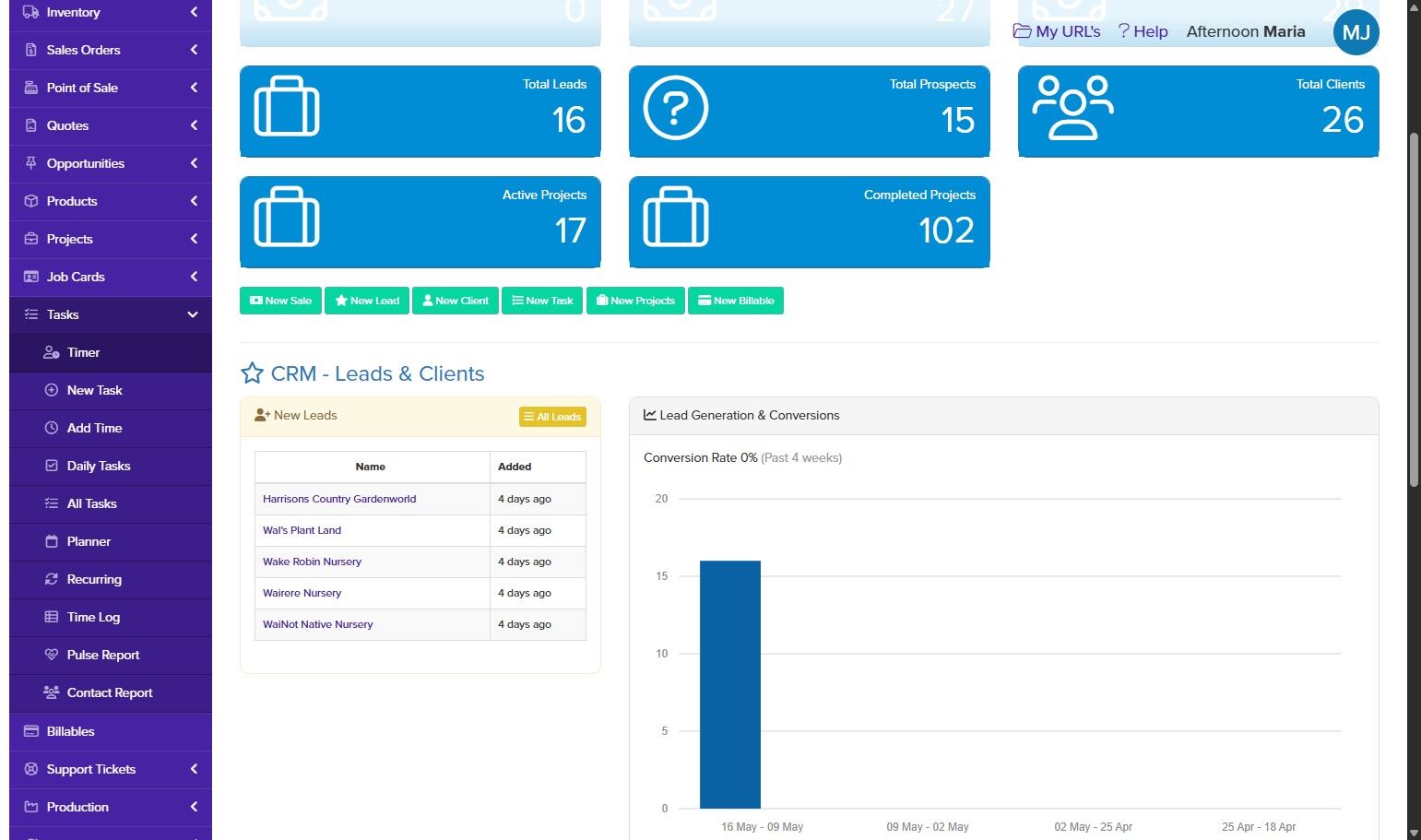Click the Contact Report people icon

click(x=52, y=692)
